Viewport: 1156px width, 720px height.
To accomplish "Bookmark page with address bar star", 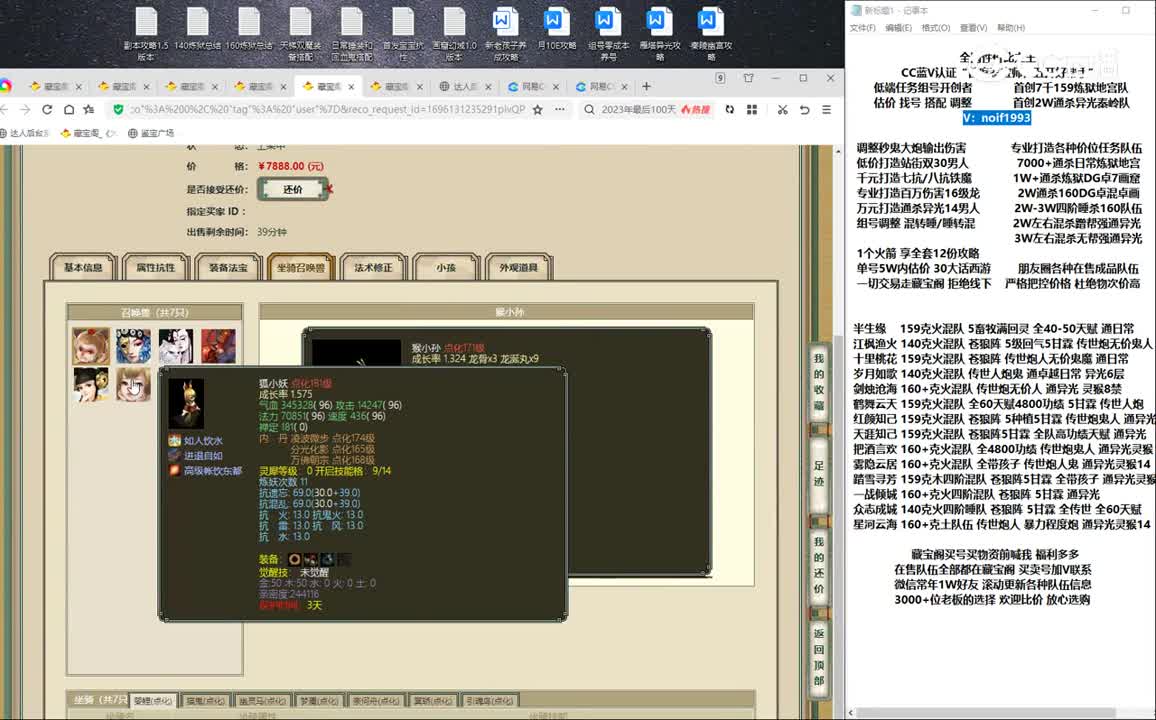I will point(538,109).
